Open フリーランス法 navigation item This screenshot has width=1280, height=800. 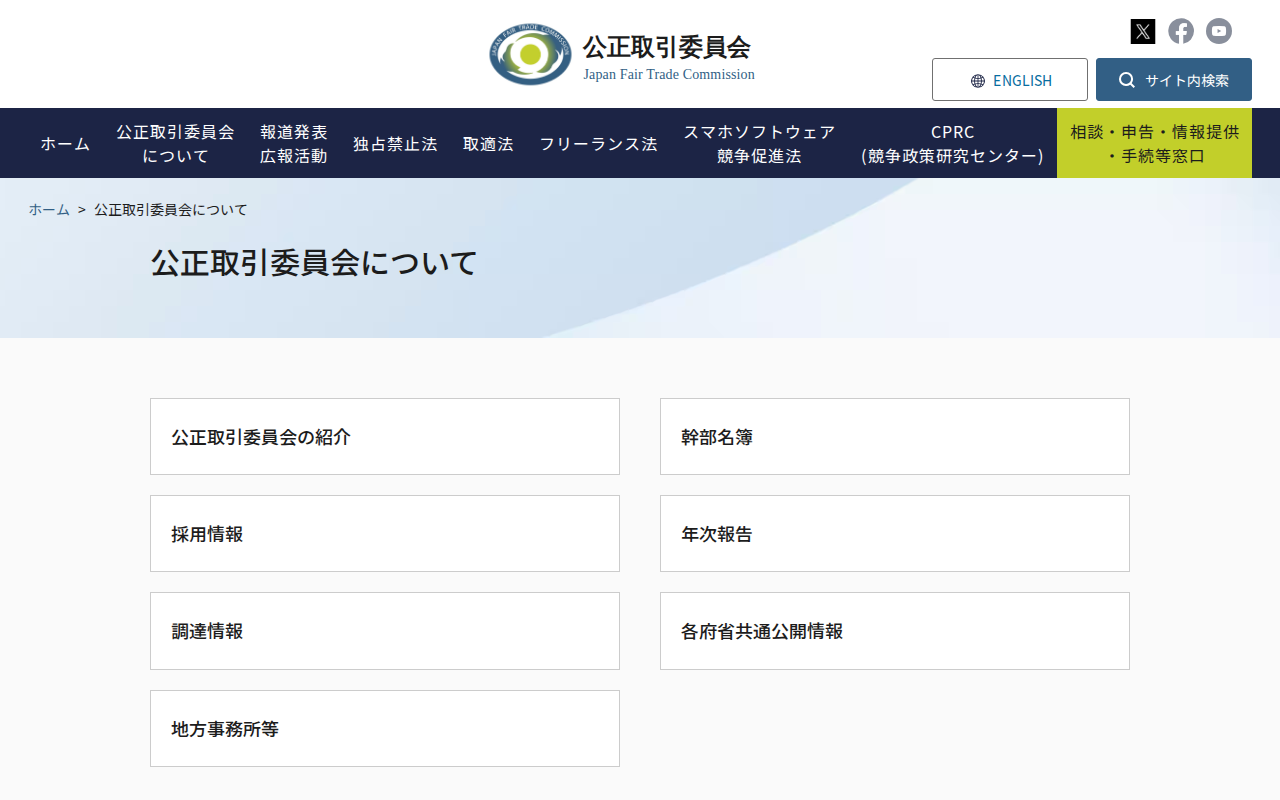click(x=599, y=144)
